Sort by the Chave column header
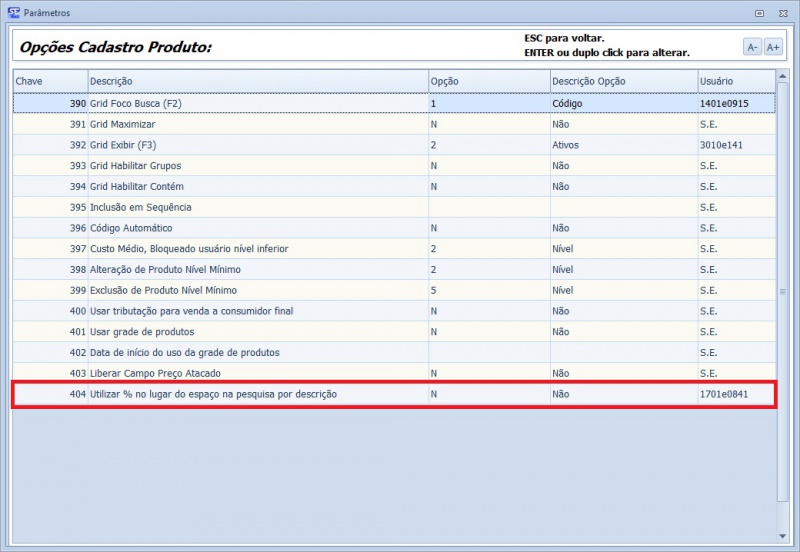 coord(48,80)
